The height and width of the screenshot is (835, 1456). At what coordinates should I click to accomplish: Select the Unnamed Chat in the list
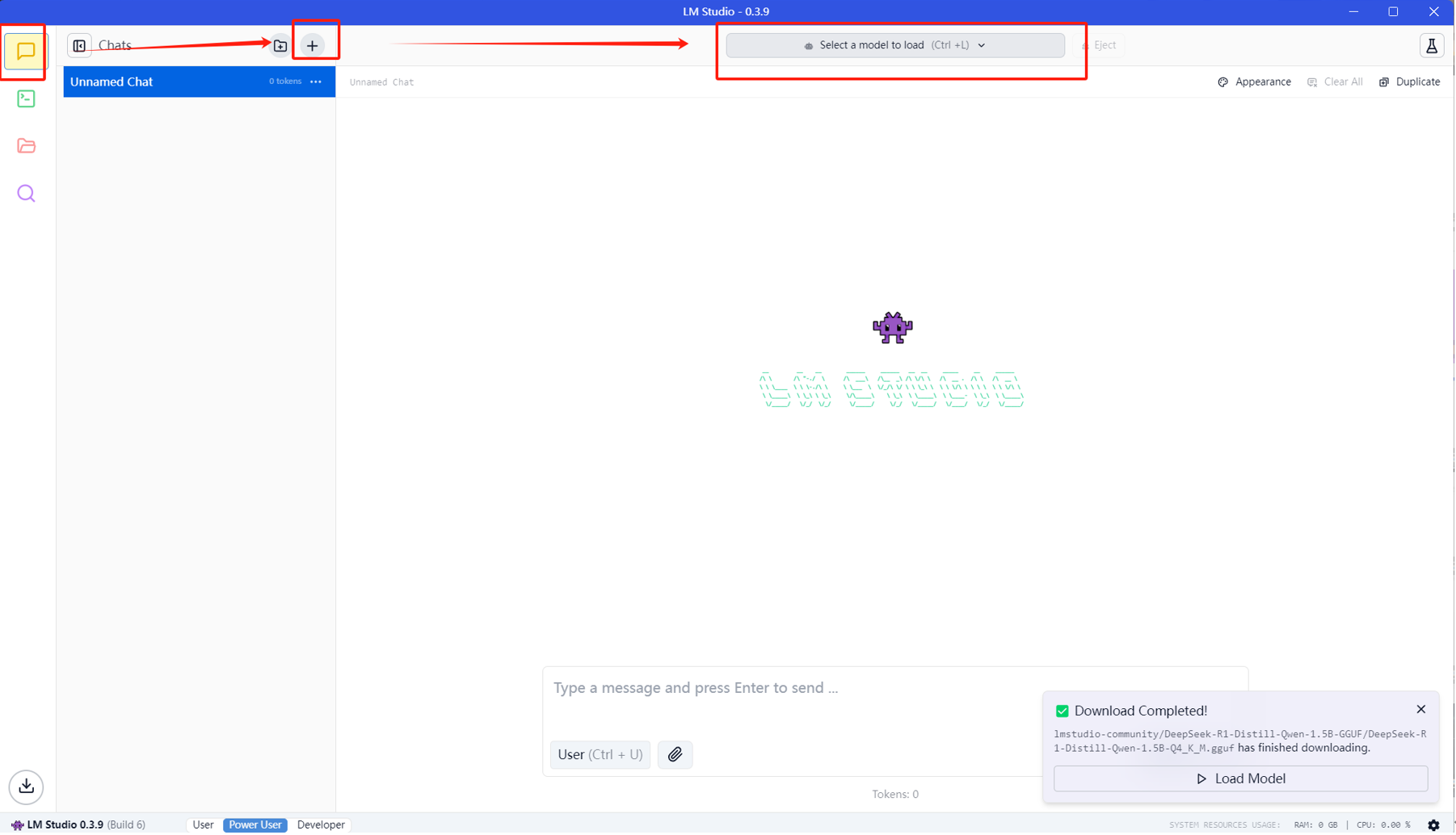pos(200,82)
